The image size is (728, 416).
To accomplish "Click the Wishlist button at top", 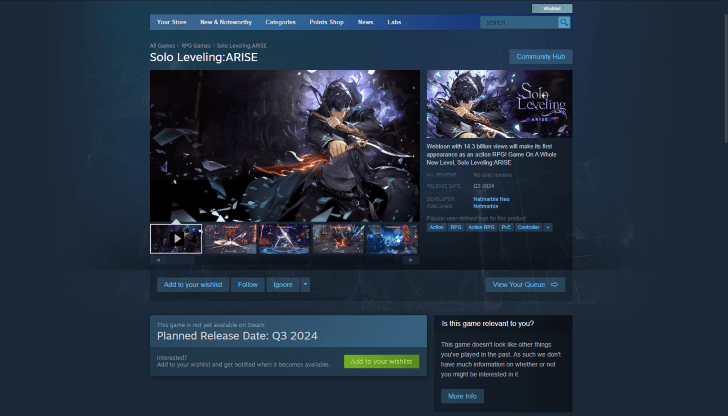I will [552, 8].
